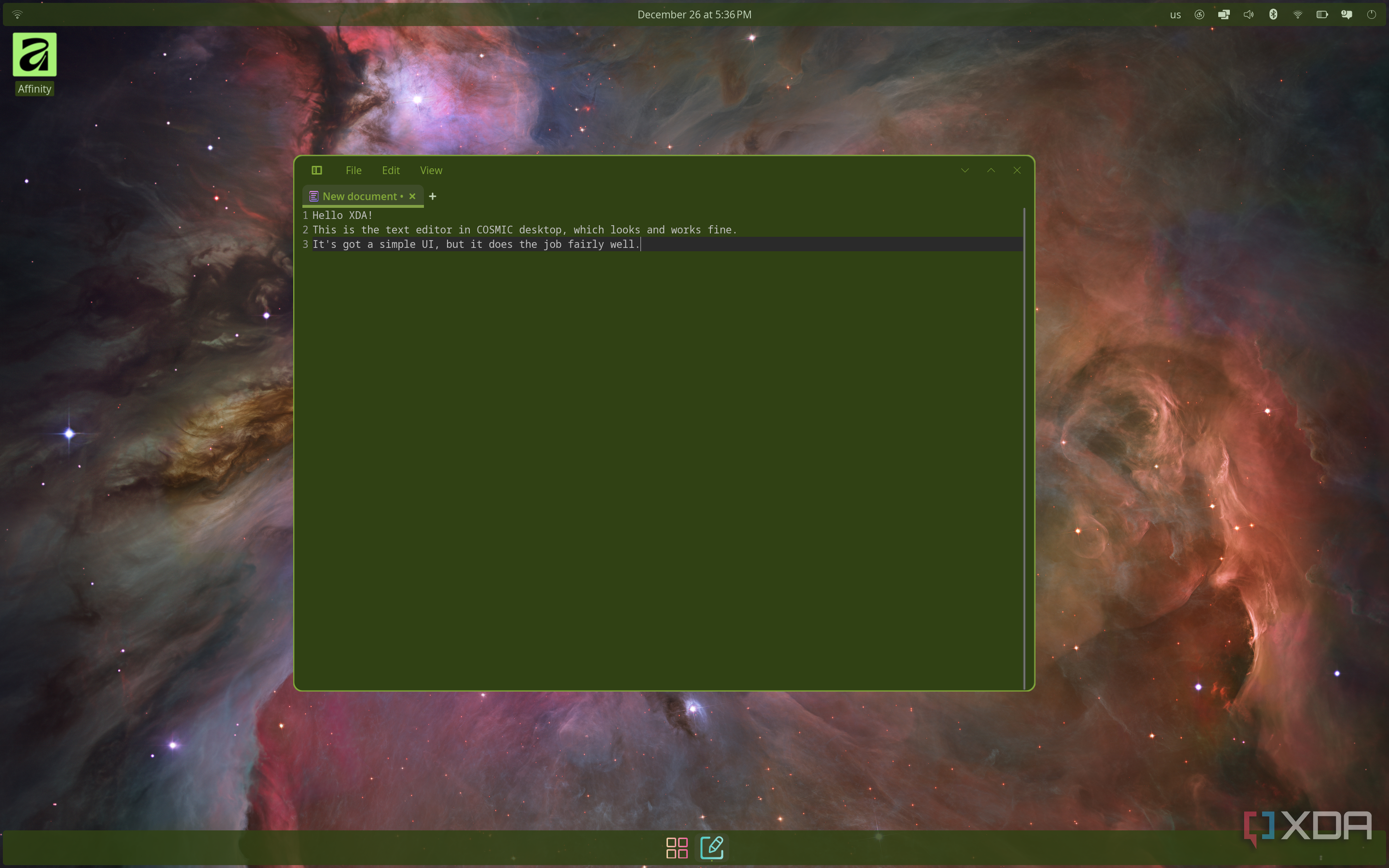Open the volume control applet
Image resolution: width=1389 pixels, height=868 pixels.
tap(1248, 14)
